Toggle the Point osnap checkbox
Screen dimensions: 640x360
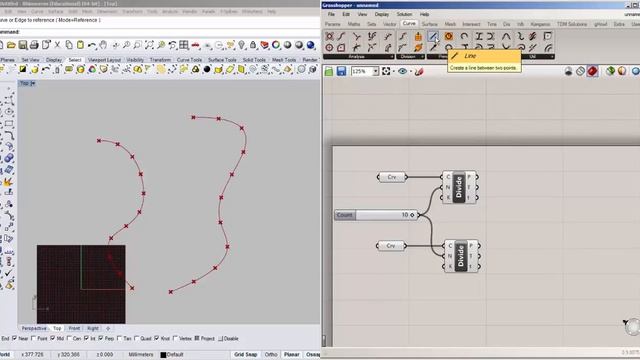click(33, 338)
